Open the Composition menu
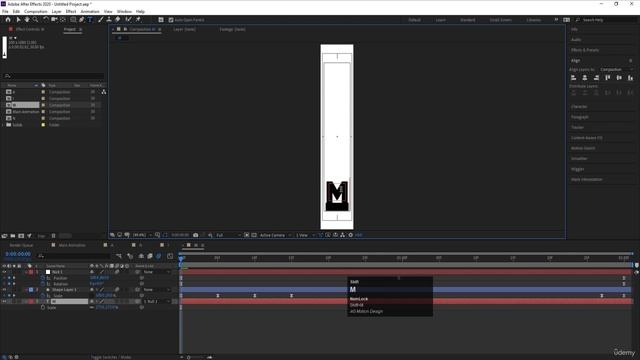640x360 pixels. (36, 11)
